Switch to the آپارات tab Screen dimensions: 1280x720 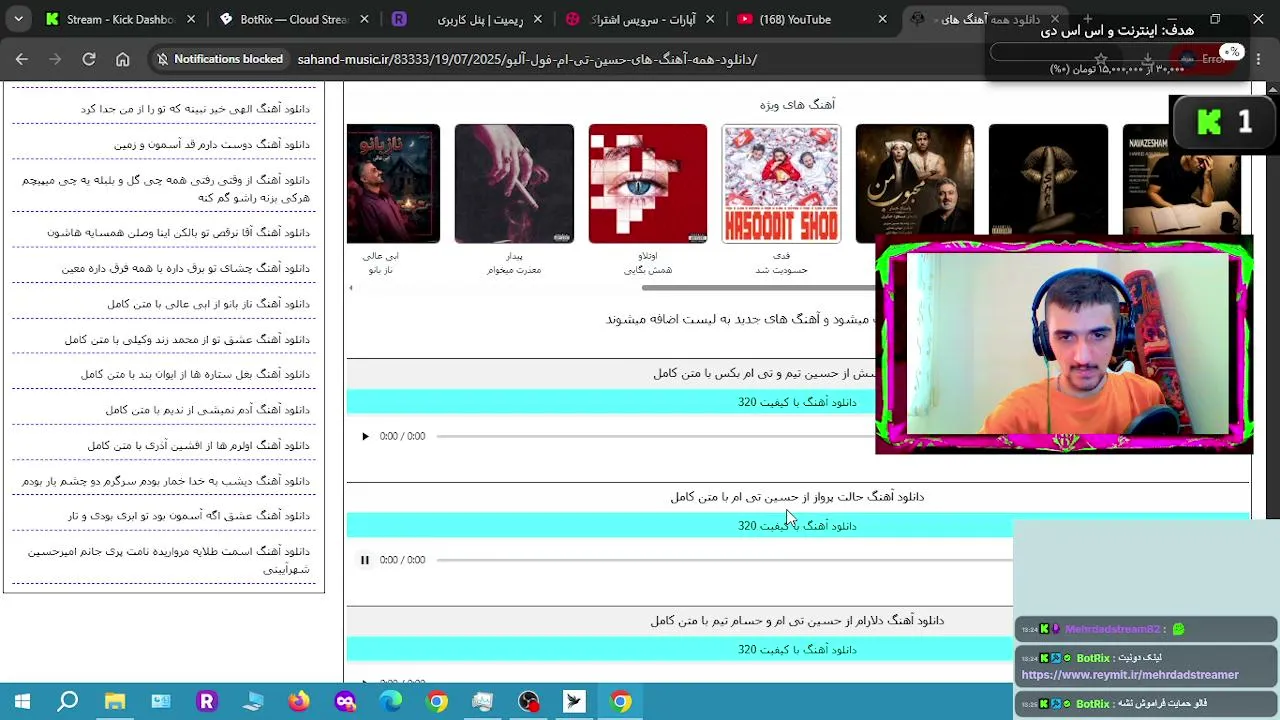[641, 19]
